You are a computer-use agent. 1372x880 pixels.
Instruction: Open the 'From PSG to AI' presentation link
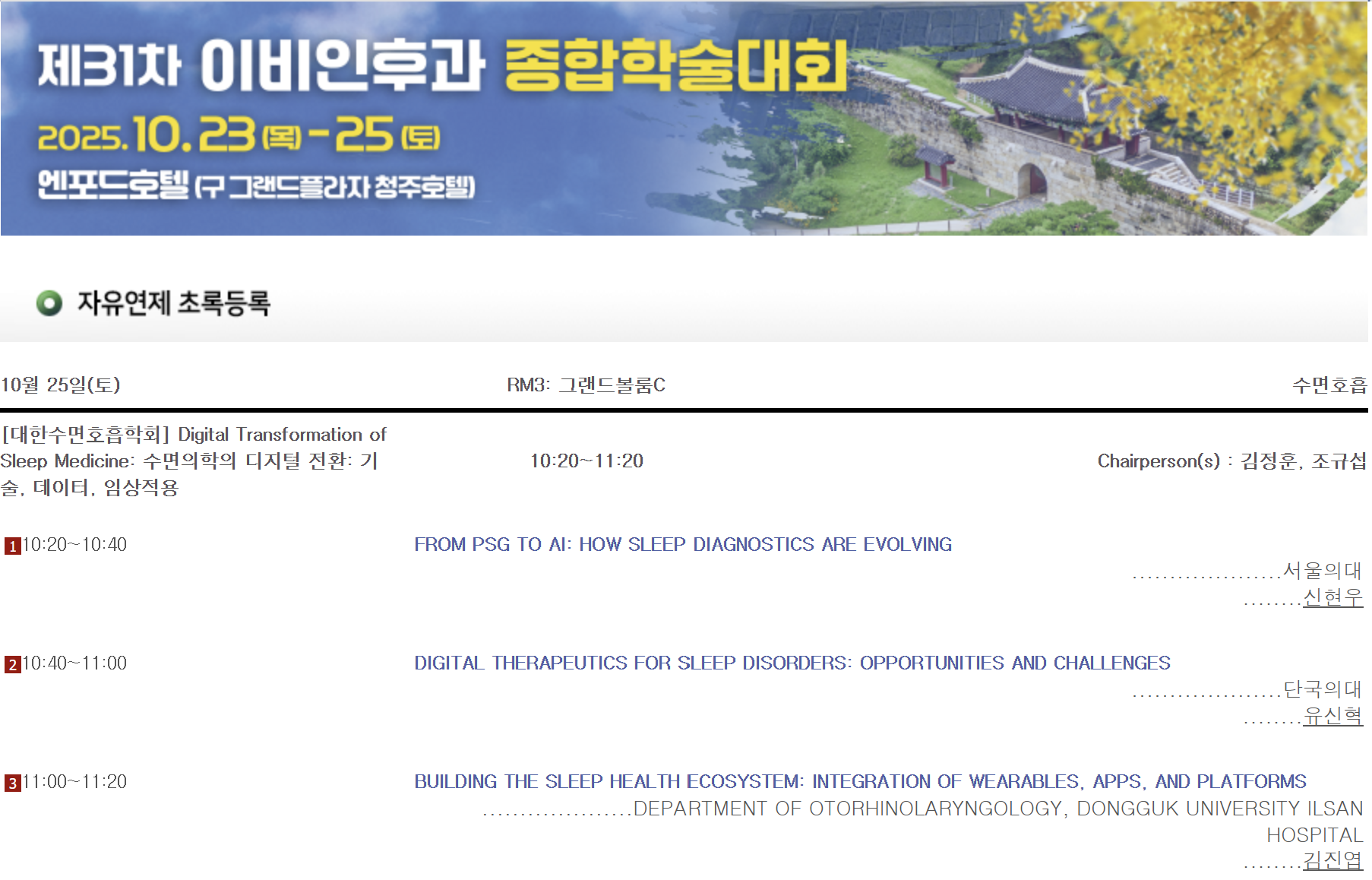682,545
